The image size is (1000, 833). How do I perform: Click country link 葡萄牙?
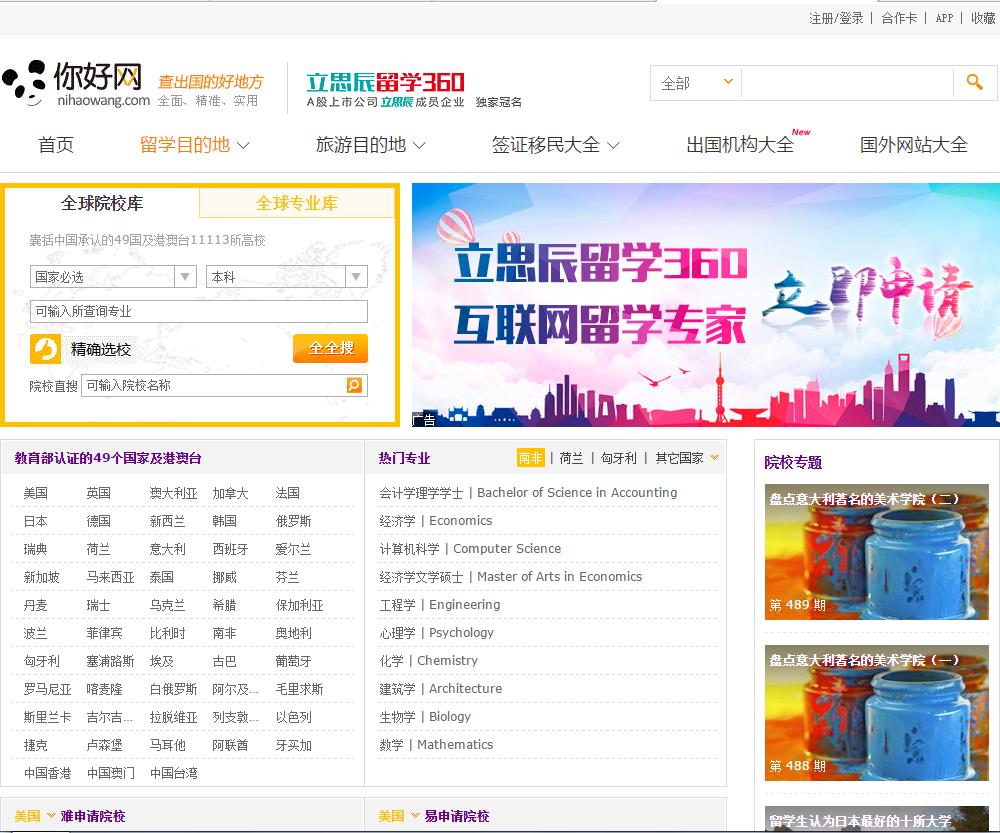pyautogui.click(x=293, y=661)
